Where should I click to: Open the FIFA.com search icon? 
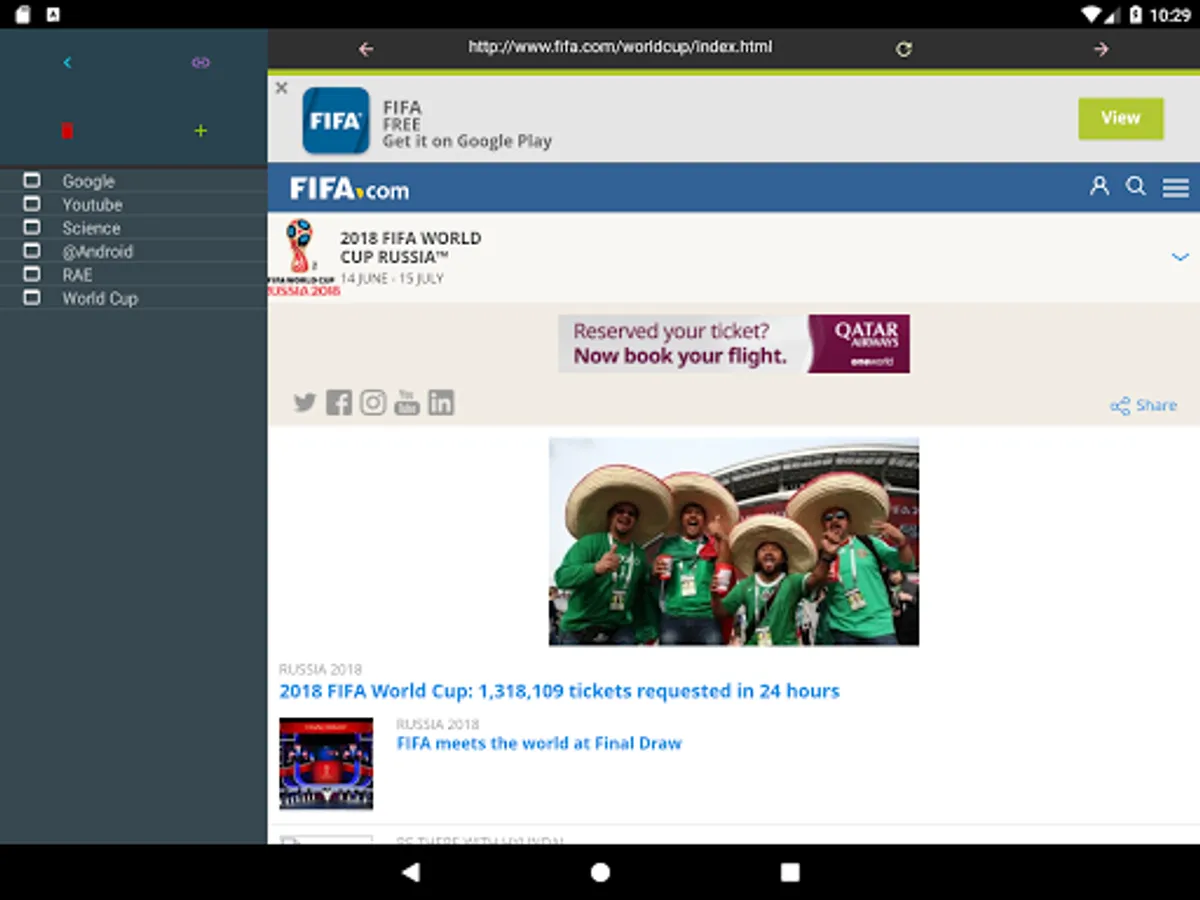1136,186
